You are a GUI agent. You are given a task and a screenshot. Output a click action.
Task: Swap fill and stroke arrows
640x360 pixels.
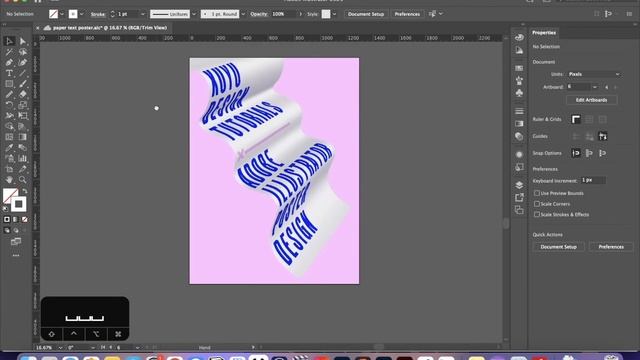pos(24,191)
